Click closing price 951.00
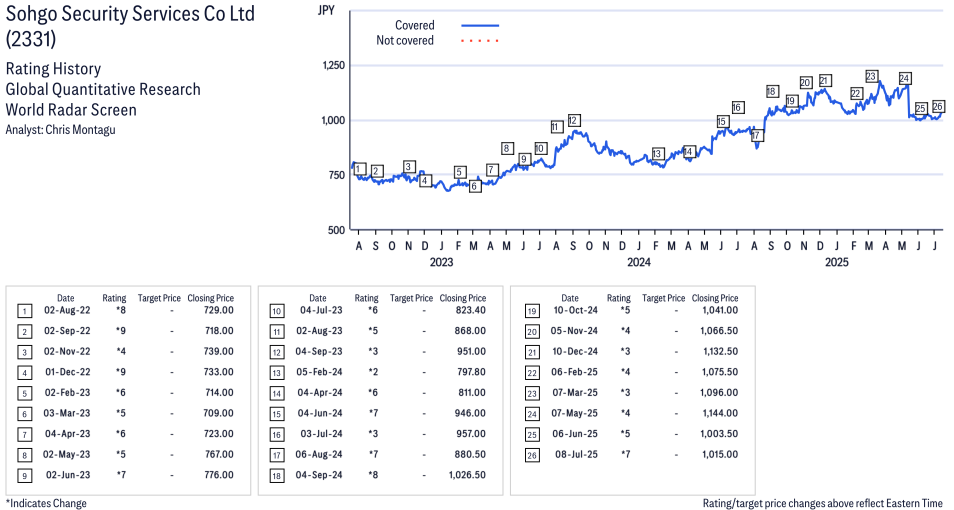Viewport: 954px width, 510px height. coord(472,352)
